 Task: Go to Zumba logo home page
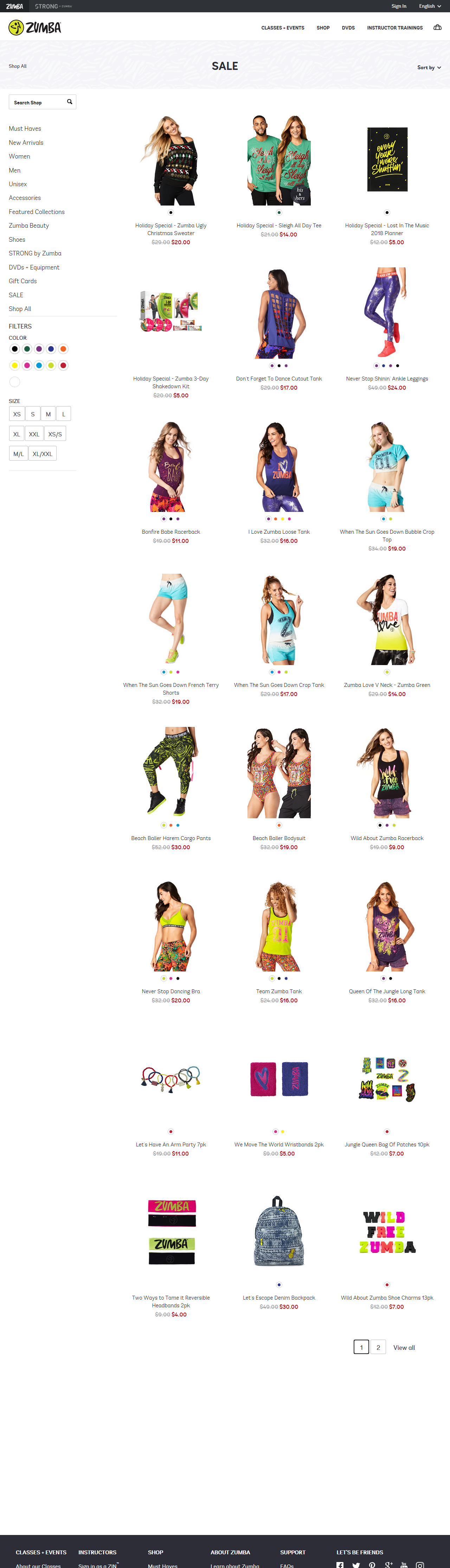point(35,27)
